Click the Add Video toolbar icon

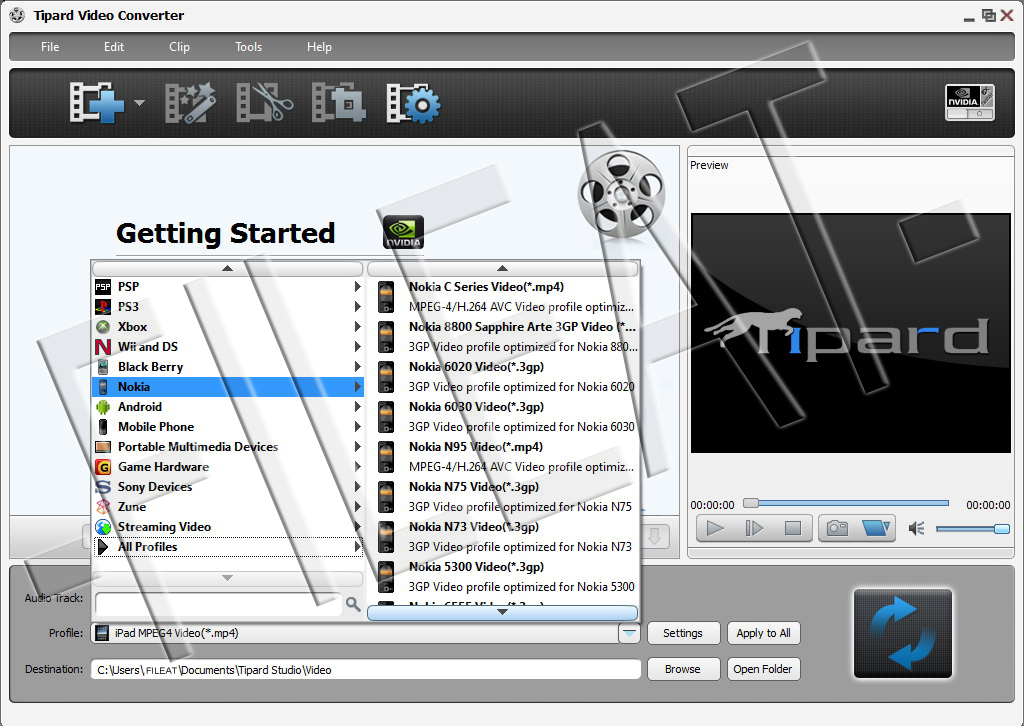pyautogui.click(x=97, y=103)
